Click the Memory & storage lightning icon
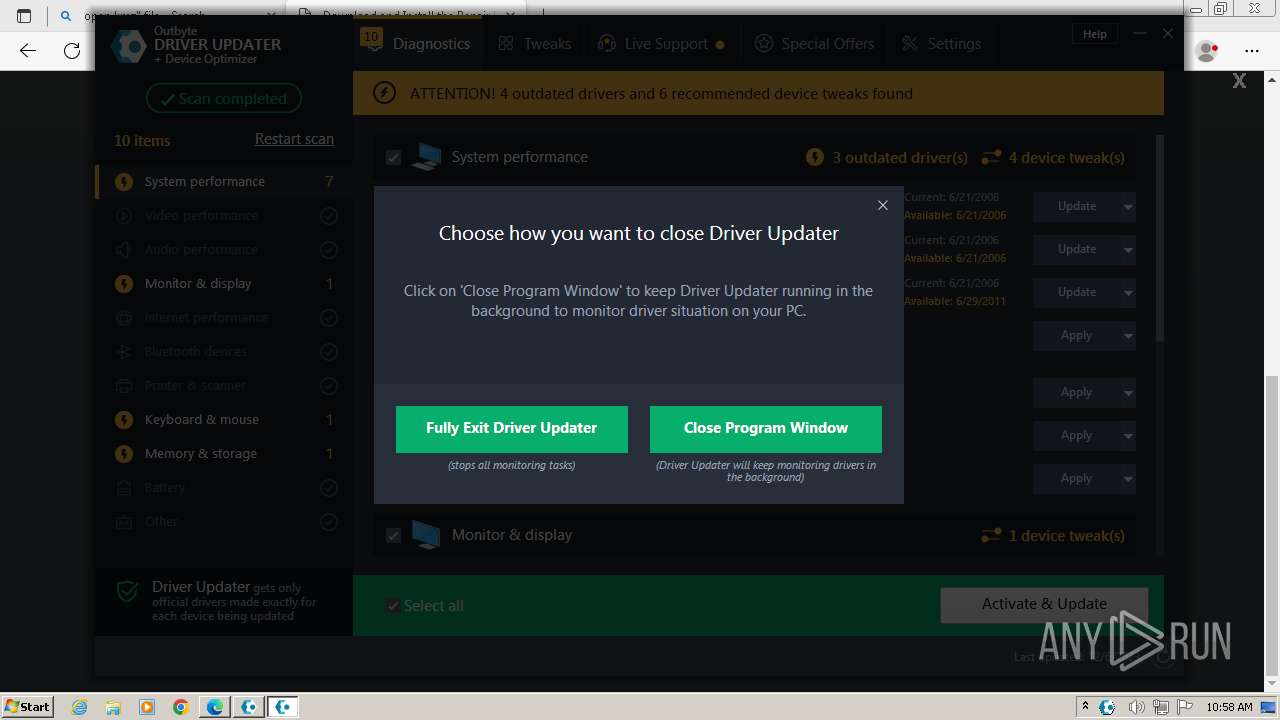This screenshot has width=1280, height=720. click(124, 454)
